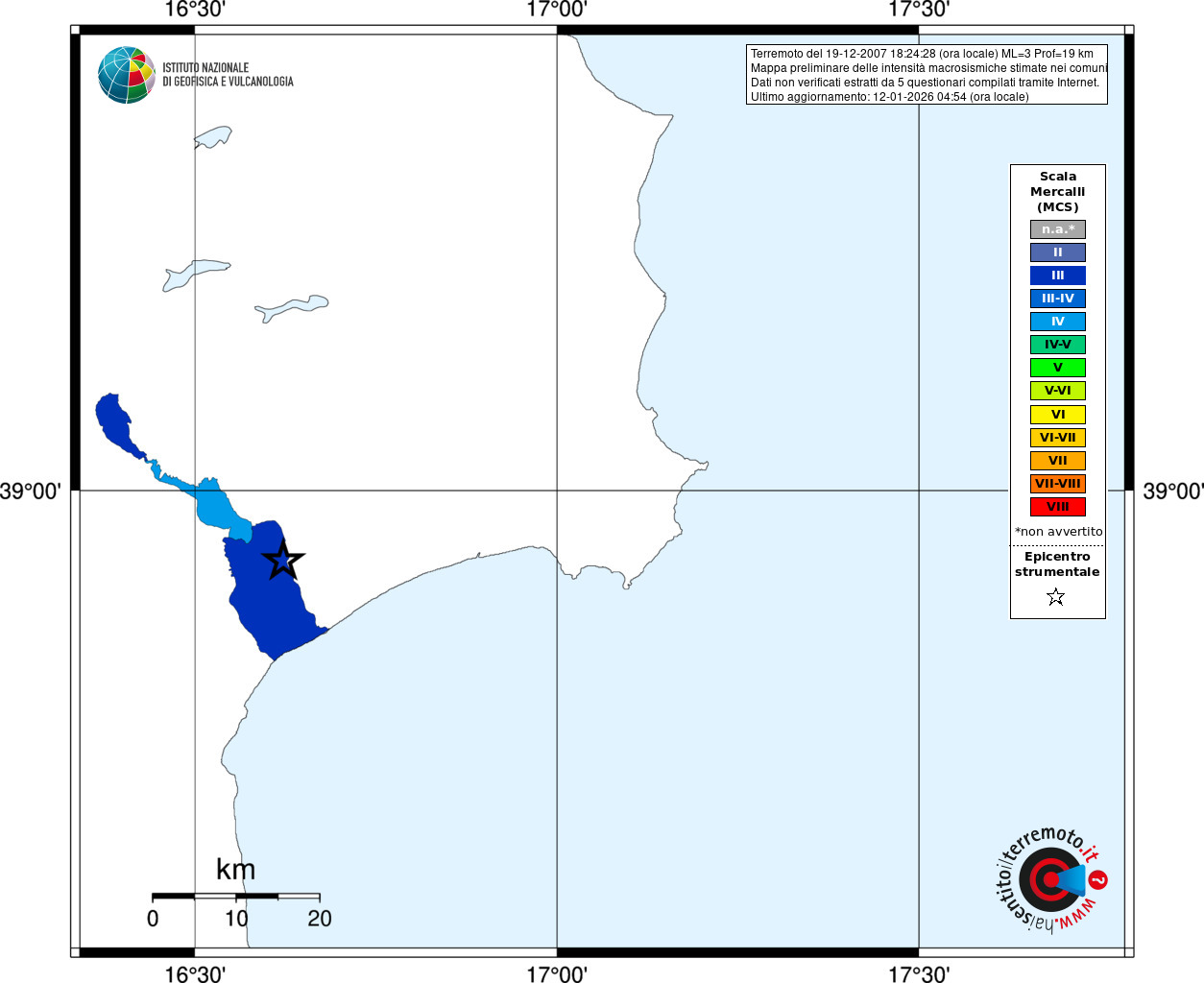Click the bottom 17°00' longitude label

[x=557, y=973]
